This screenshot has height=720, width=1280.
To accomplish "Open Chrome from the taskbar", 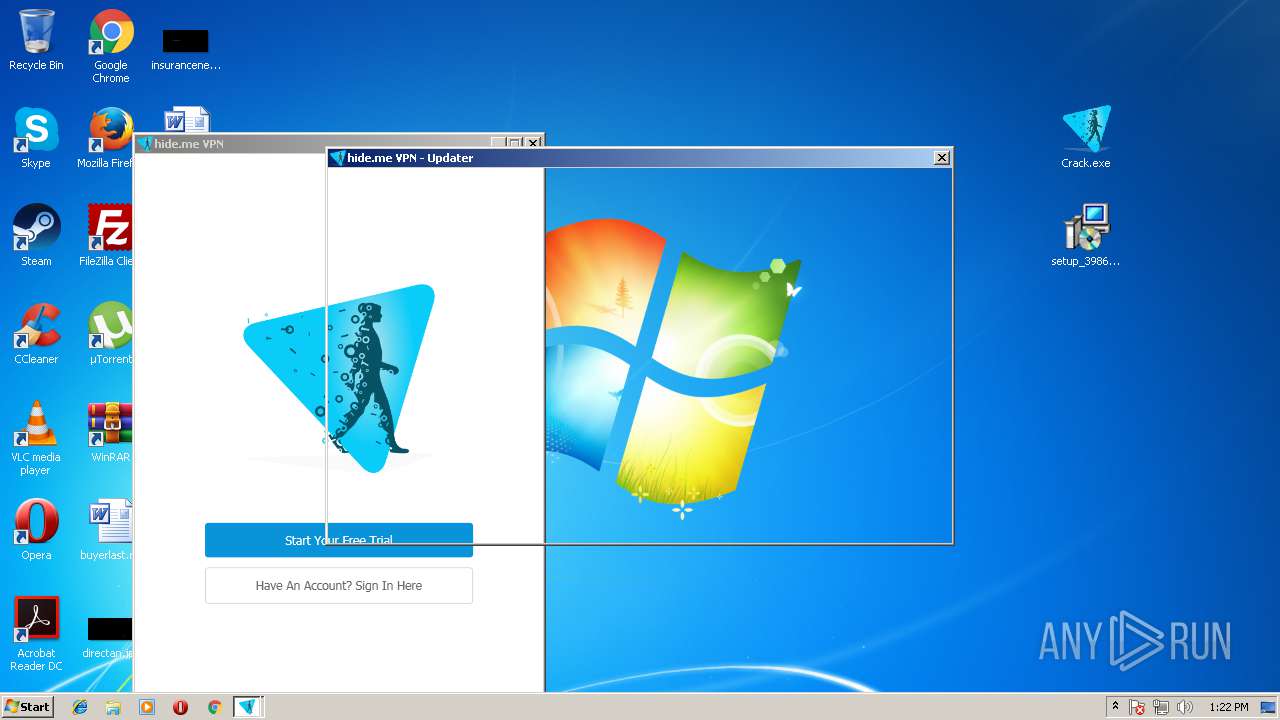I will click(x=214, y=707).
